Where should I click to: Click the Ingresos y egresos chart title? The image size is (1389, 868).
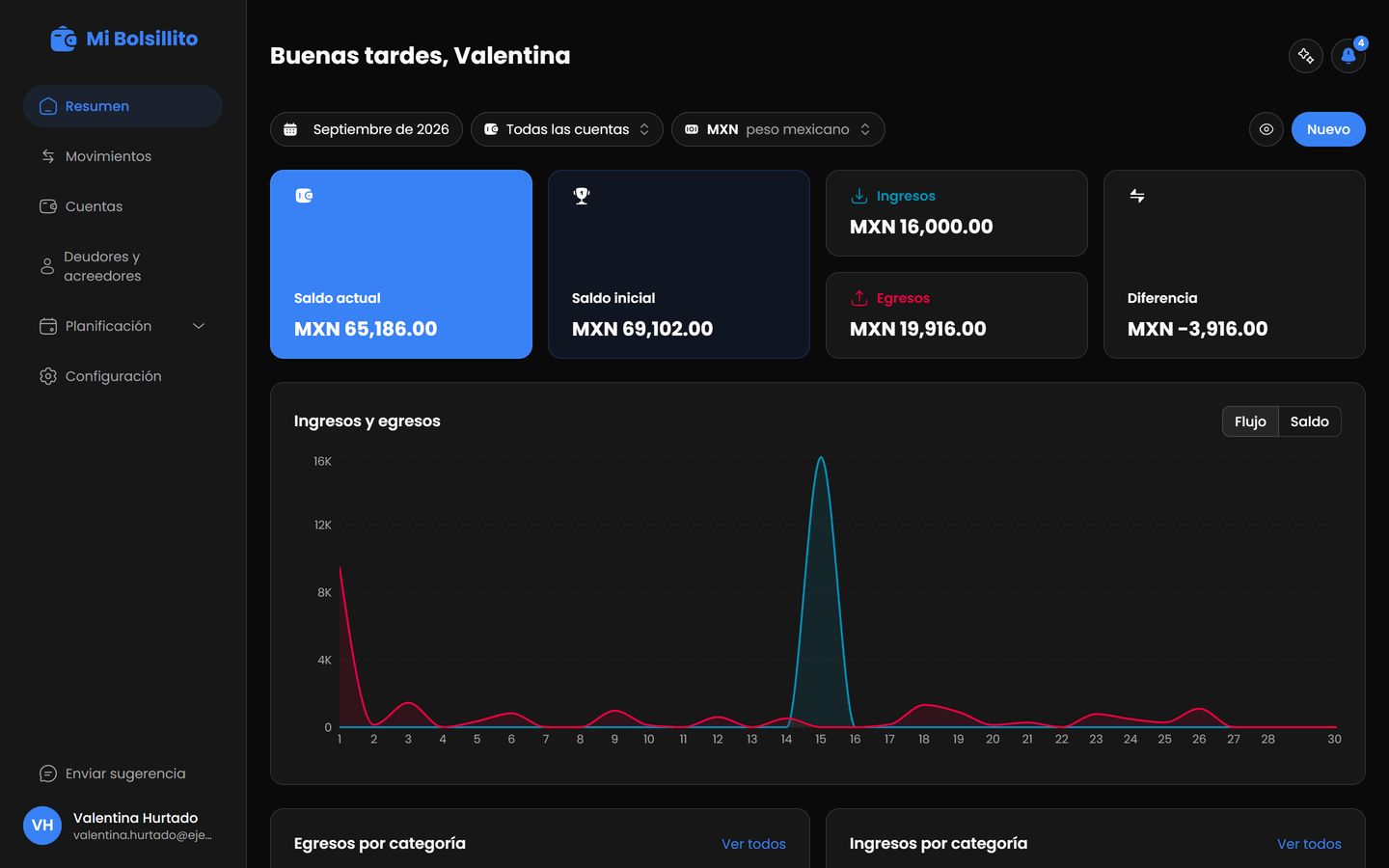pos(367,421)
